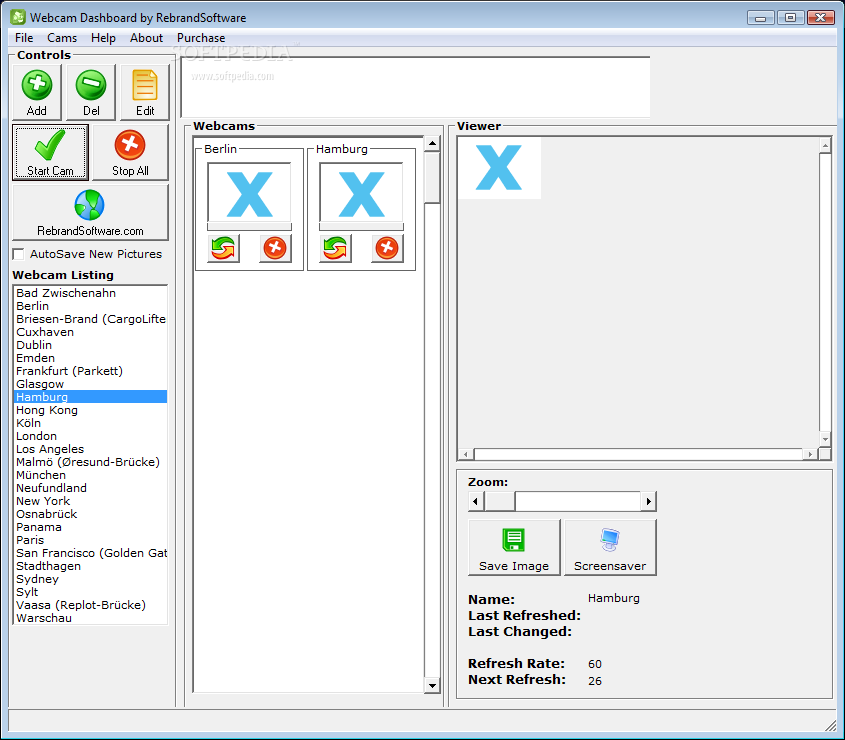Click Viewer vertical scroll down arrow
This screenshot has height=740, width=845.
825,439
